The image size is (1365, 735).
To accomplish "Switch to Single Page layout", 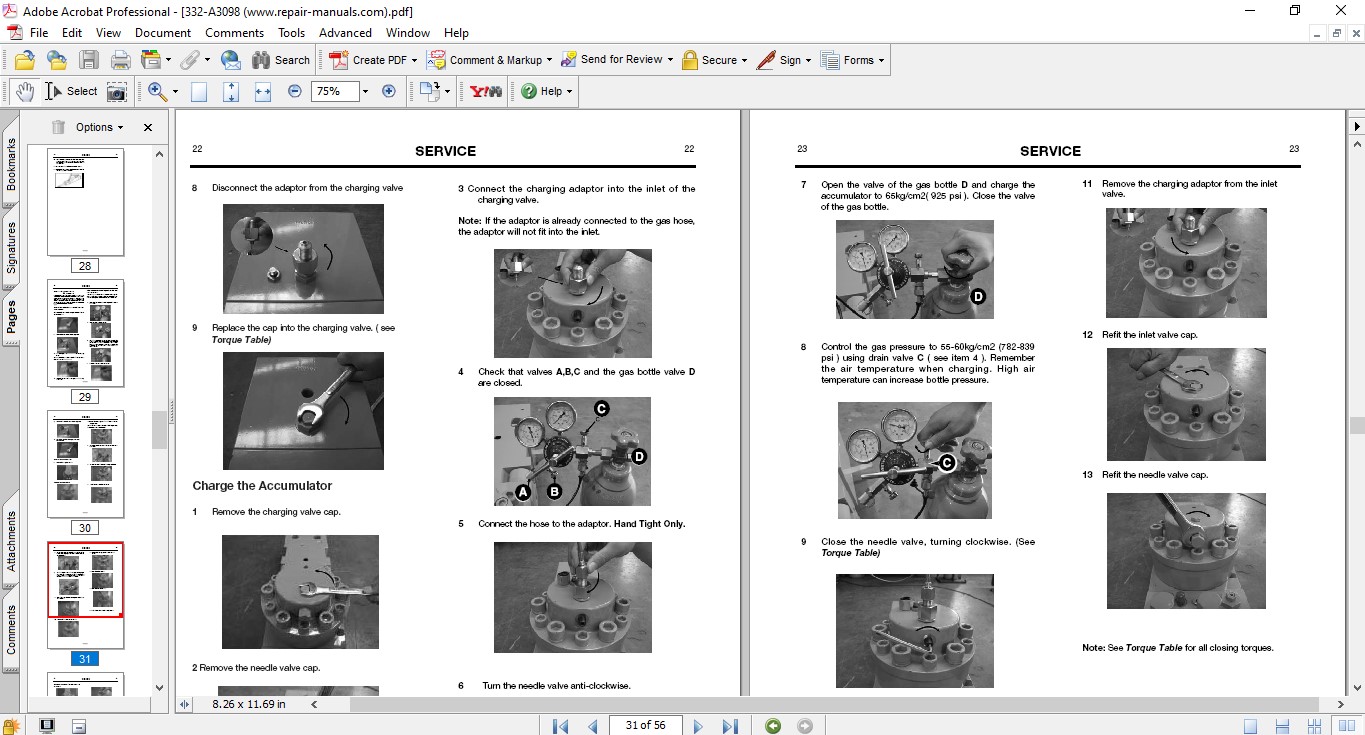I will 1251,725.
